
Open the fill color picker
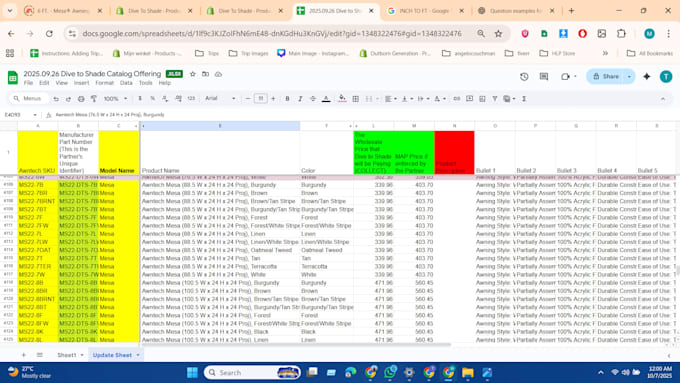tap(342, 99)
